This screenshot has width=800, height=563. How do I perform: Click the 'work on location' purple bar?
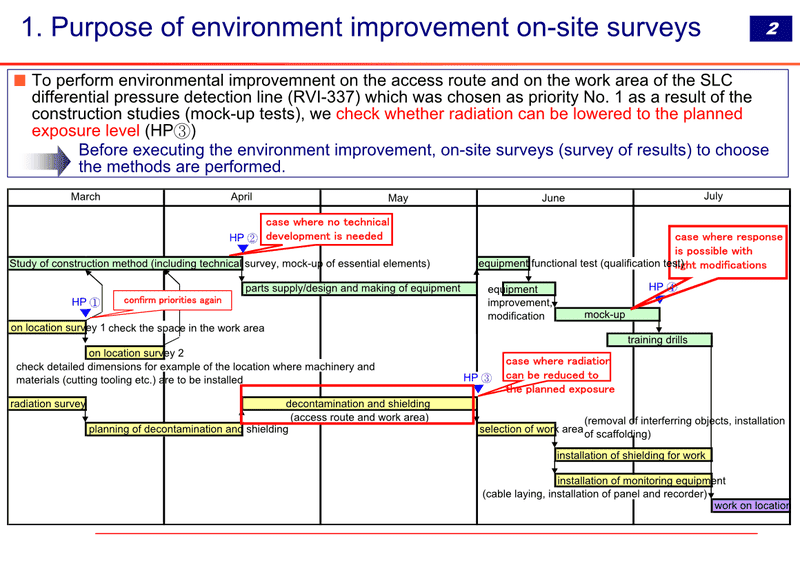point(750,505)
